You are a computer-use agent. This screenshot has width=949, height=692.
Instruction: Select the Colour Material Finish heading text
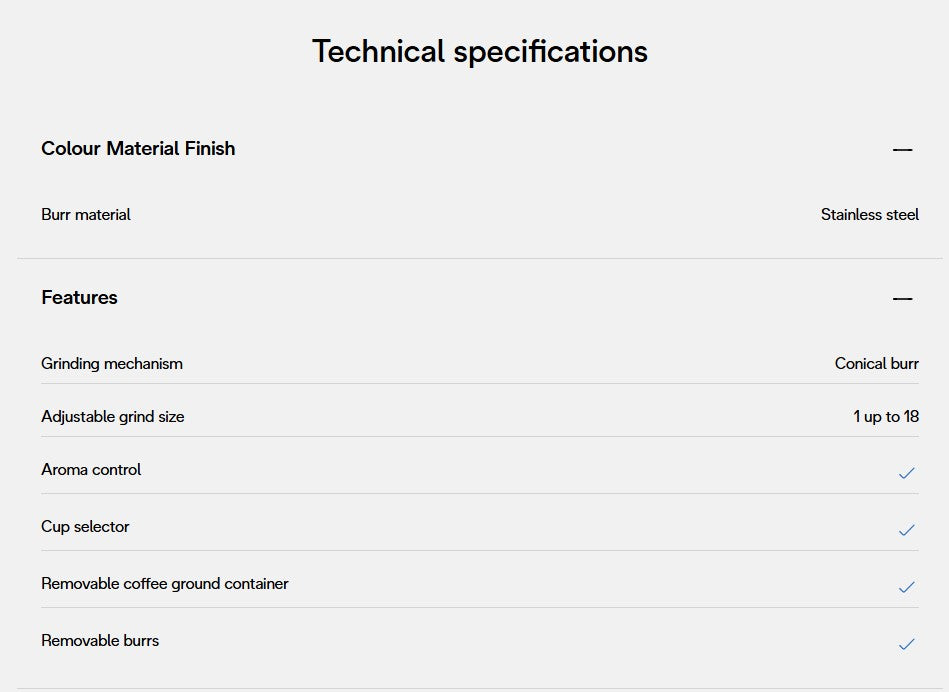tap(138, 149)
